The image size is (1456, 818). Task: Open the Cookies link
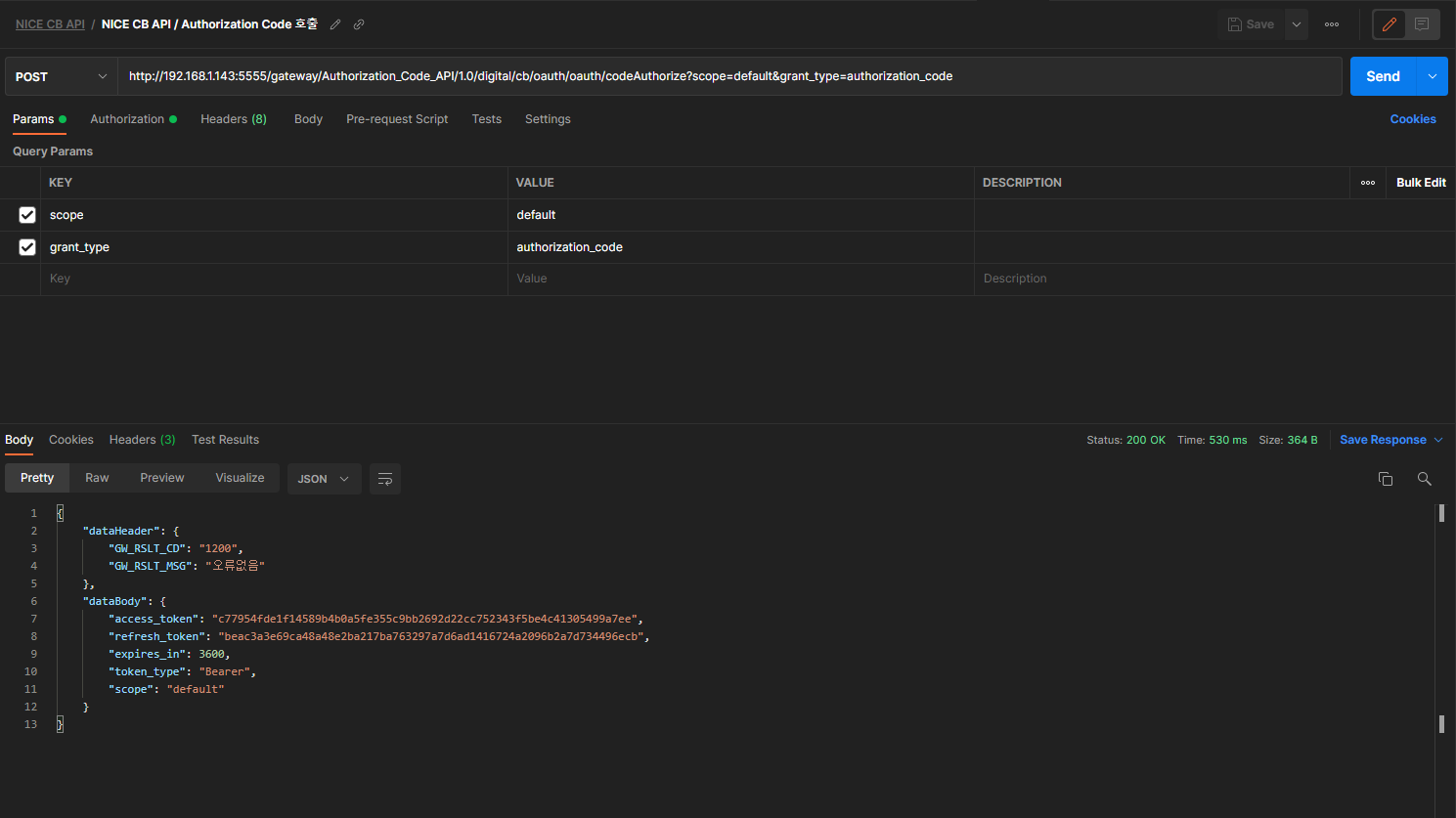[1412, 119]
